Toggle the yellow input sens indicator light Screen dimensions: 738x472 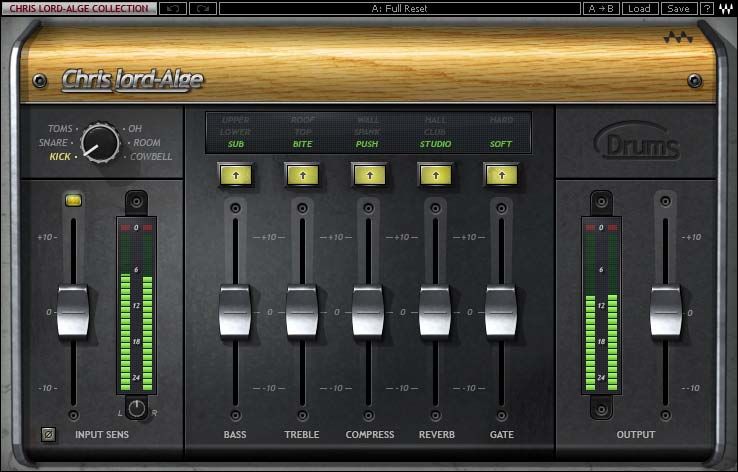[73, 201]
